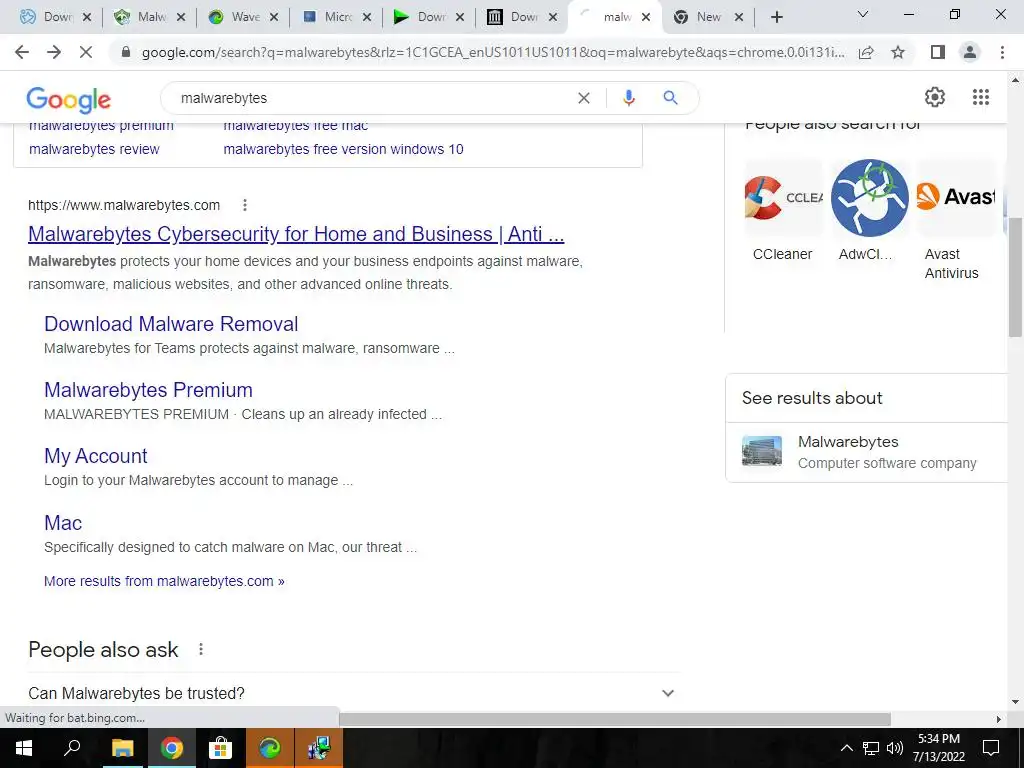Open the notification center
The height and width of the screenshot is (768, 1024).
point(991,748)
